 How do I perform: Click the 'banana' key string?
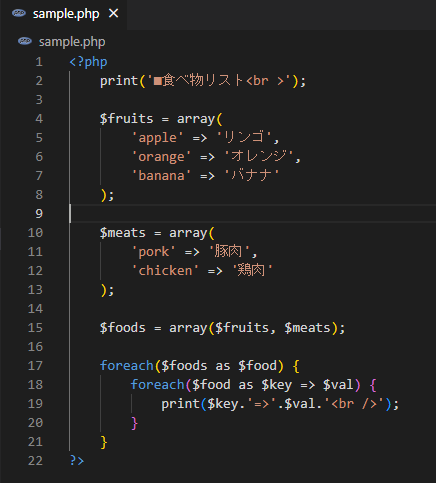click(161, 176)
